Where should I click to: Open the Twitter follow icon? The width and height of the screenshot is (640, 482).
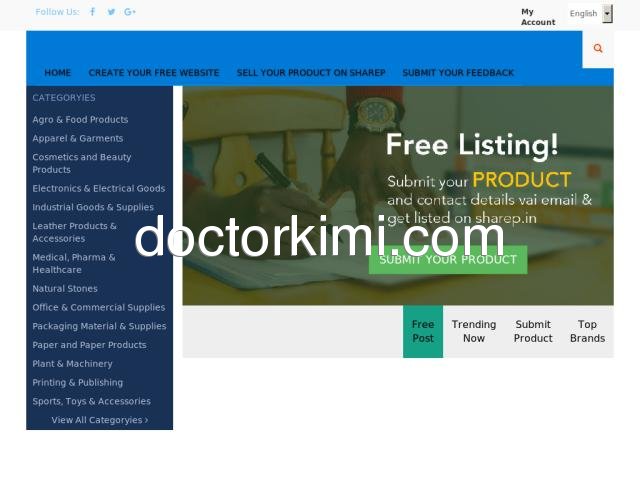pyautogui.click(x=111, y=12)
